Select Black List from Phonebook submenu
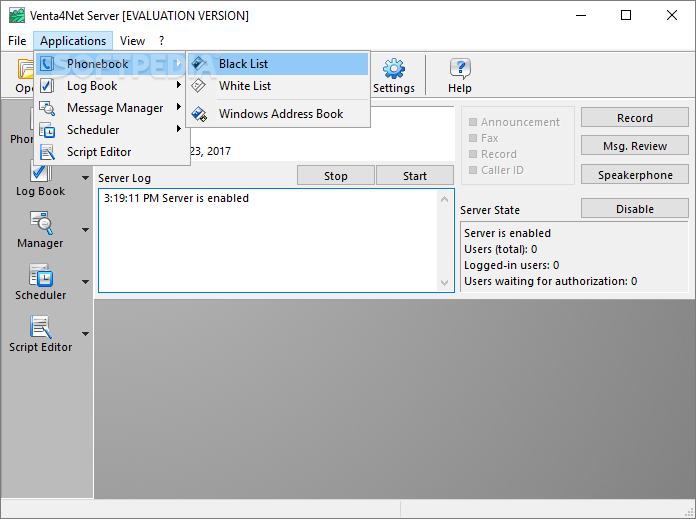Image resolution: width=696 pixels, height=519 pixels. (278, 64)
